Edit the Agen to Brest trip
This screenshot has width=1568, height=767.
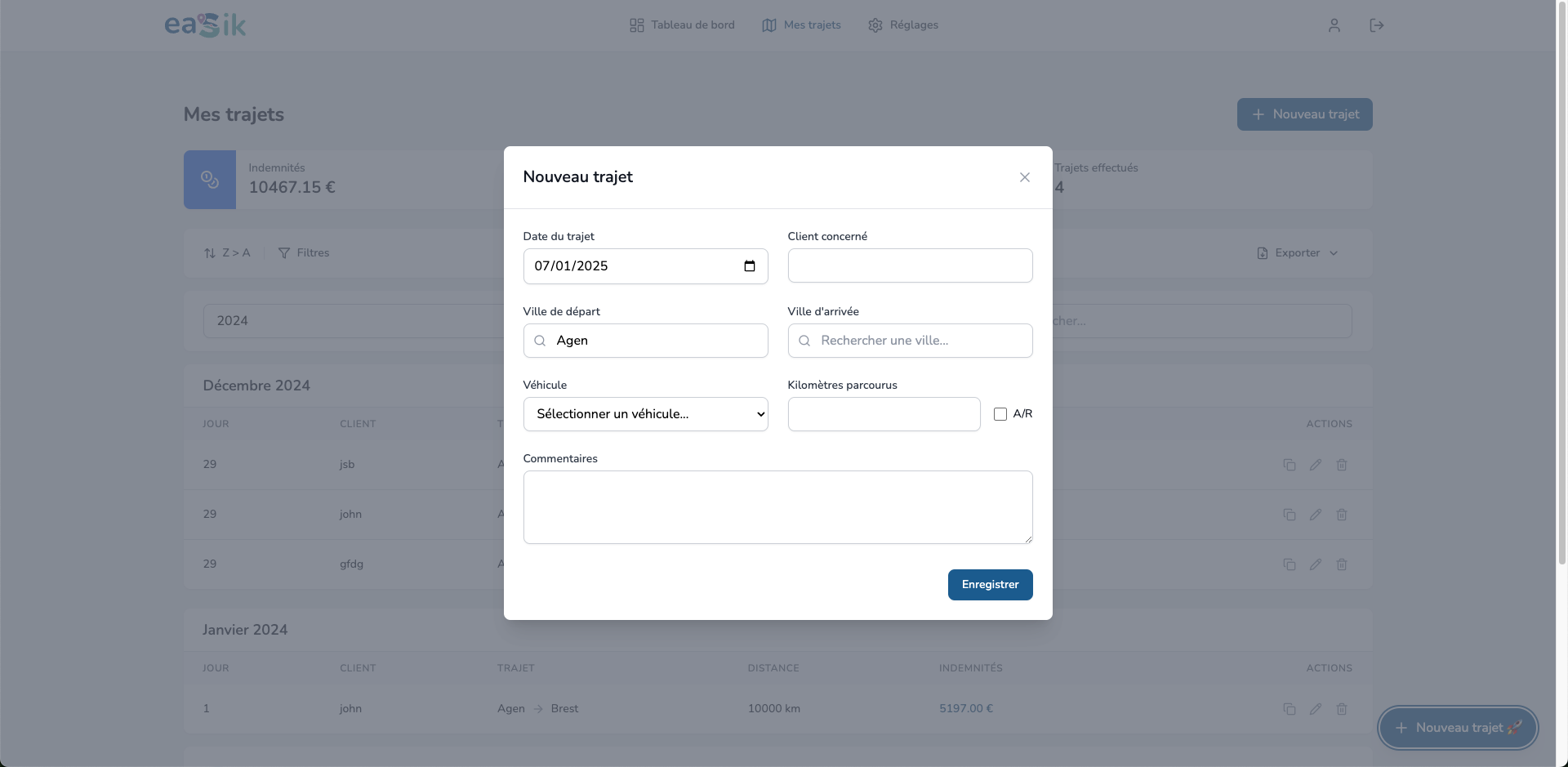(1316, 709)
